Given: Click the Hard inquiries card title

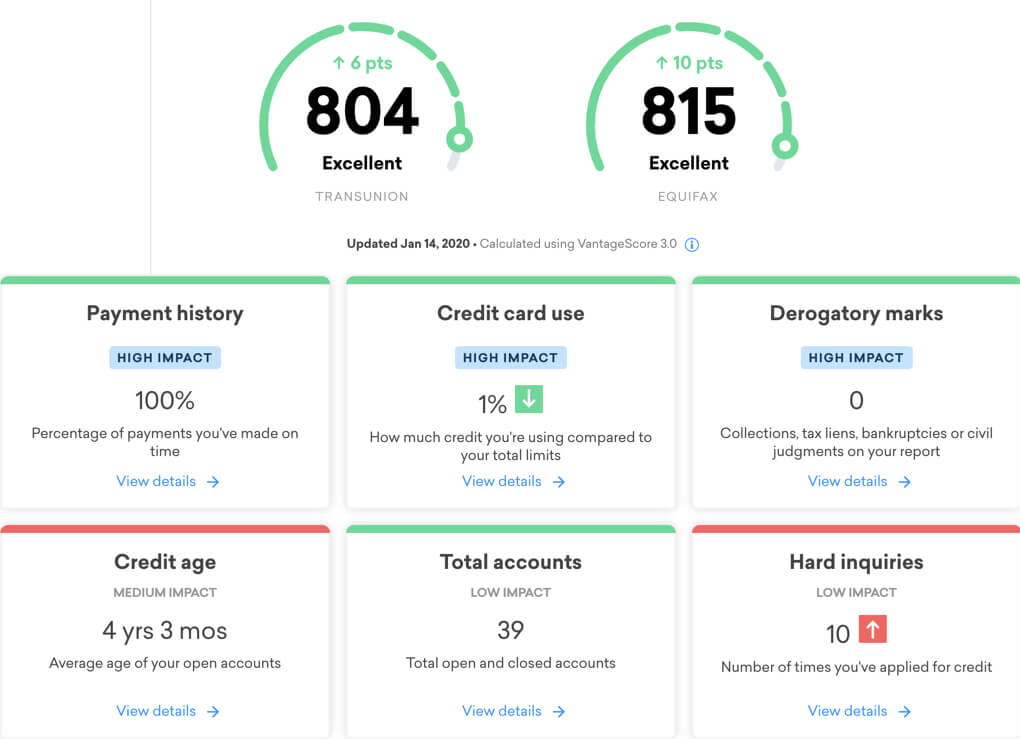Looking at the screenshot, I should click(x=856, y=562).
